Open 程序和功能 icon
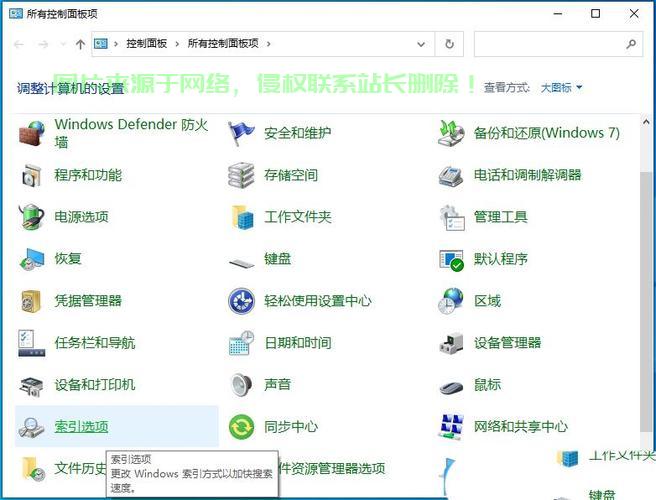Image resolution: width=656 pixels, height=500 pixels. point(32,175)
